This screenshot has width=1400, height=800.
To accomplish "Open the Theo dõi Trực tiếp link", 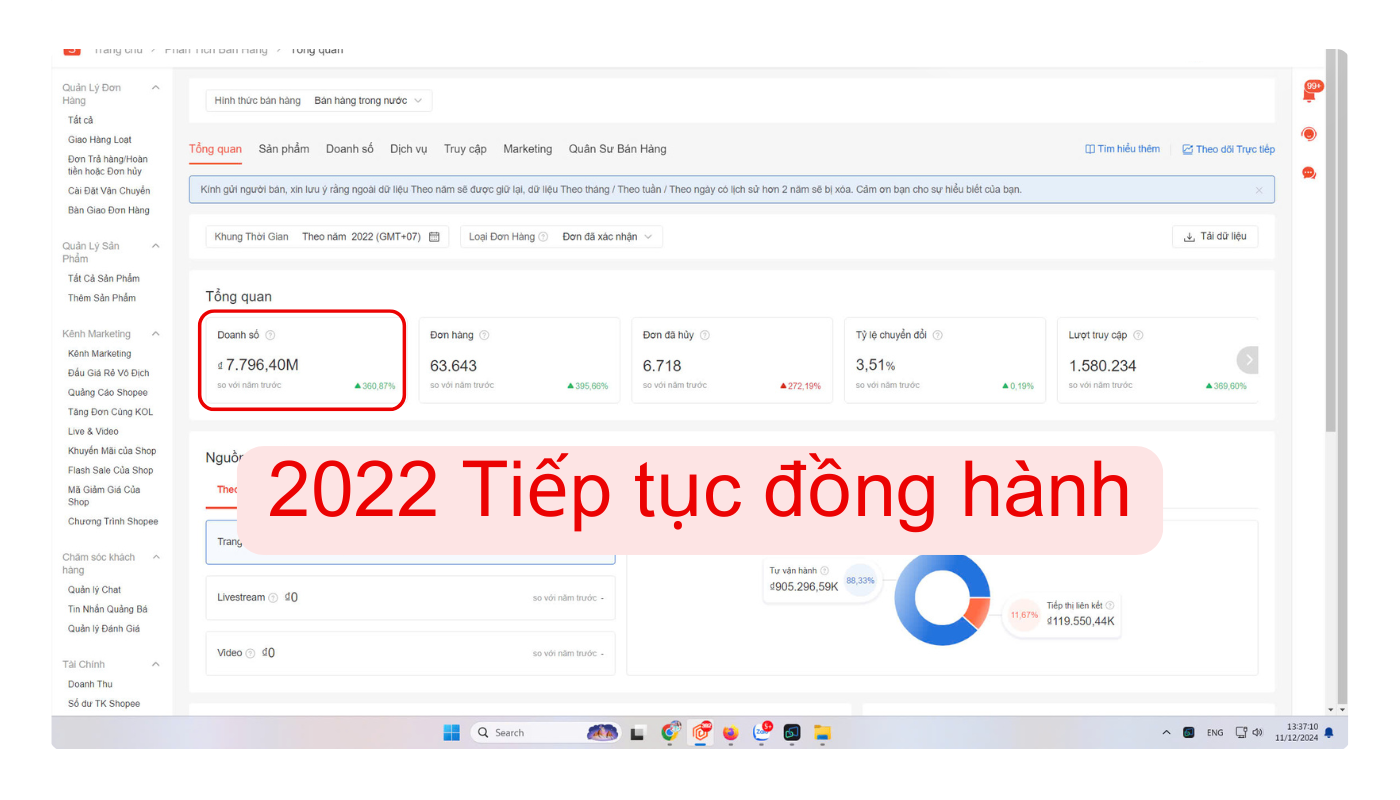I will [x=1228, y=149].
